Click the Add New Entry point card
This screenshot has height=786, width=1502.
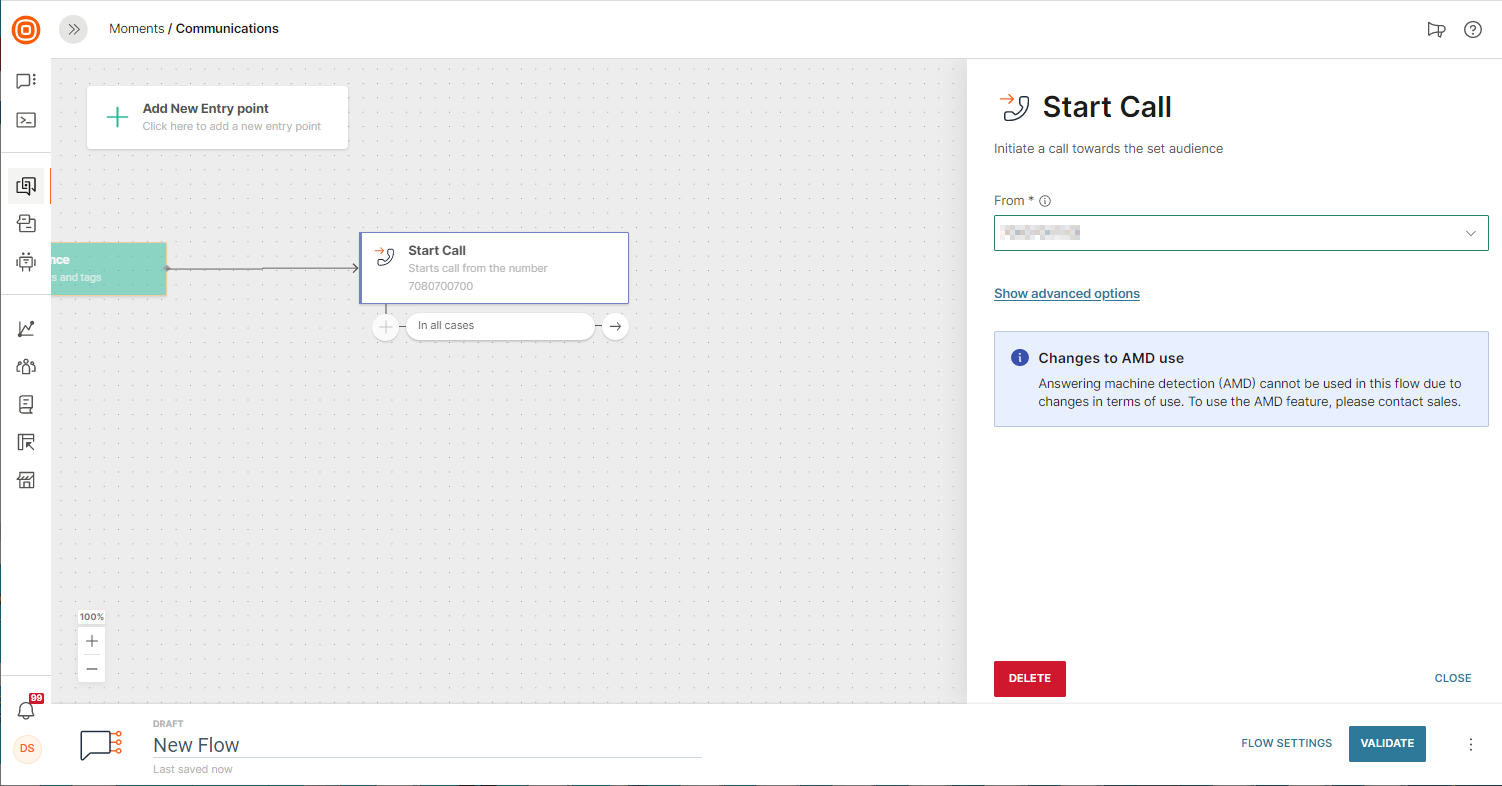[217, 117]
